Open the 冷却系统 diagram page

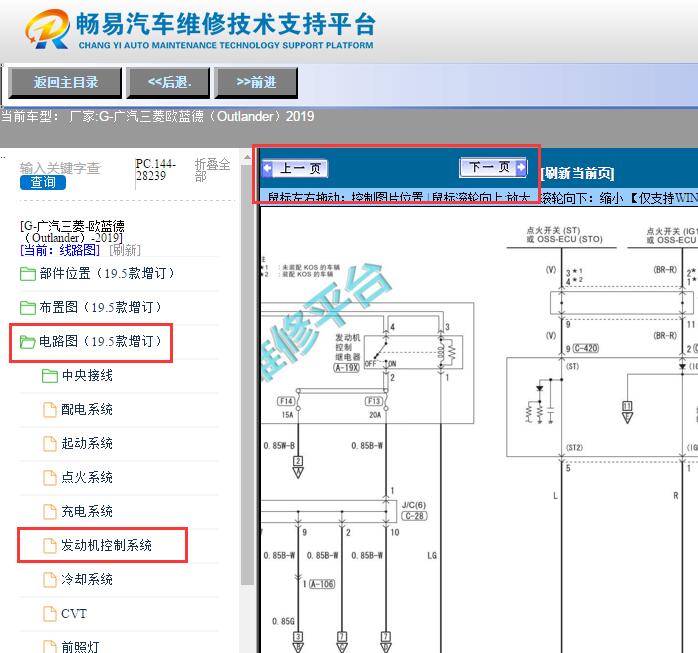point(87,579)
